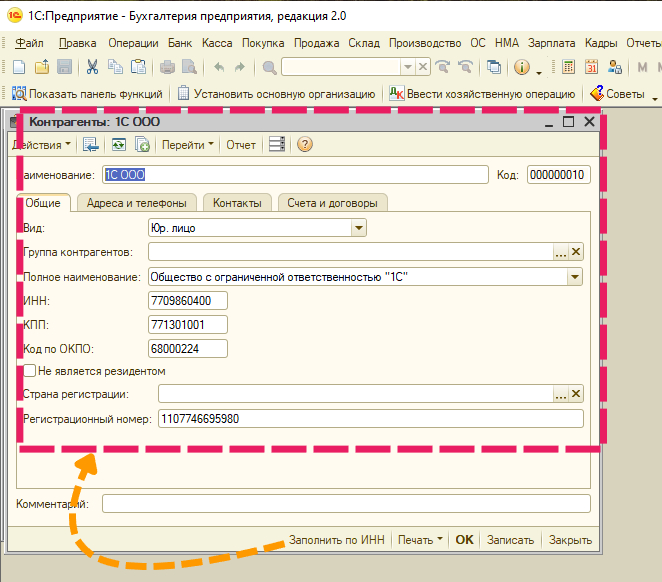Click the Print printer icon

pyautogui.click(x=167, y=67)
